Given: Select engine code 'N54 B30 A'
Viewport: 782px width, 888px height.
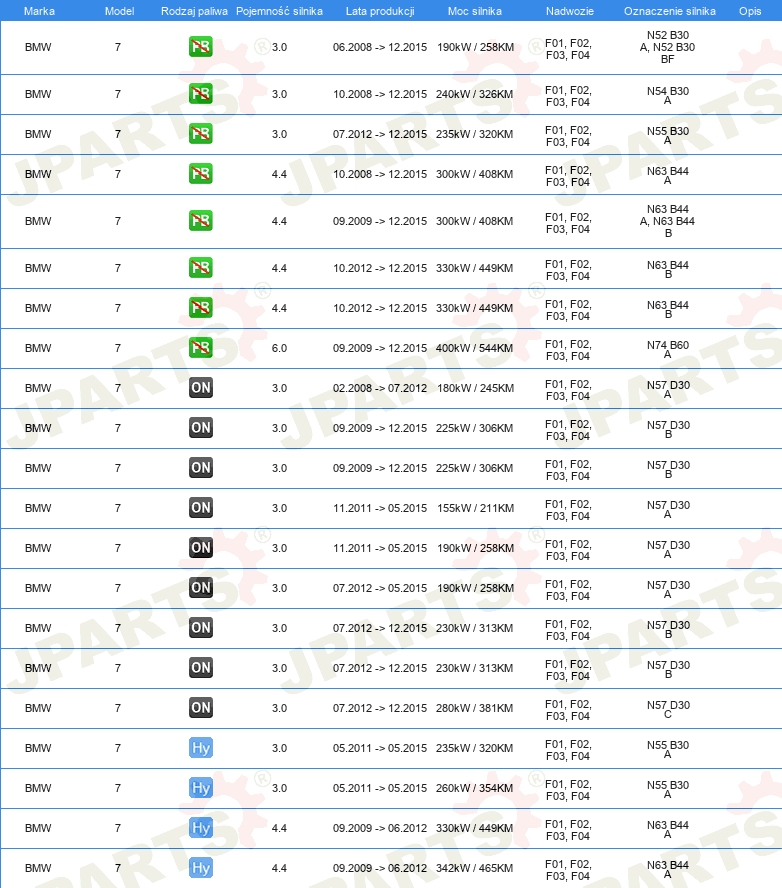Looking at the screenshot, I should click(668, 95).
